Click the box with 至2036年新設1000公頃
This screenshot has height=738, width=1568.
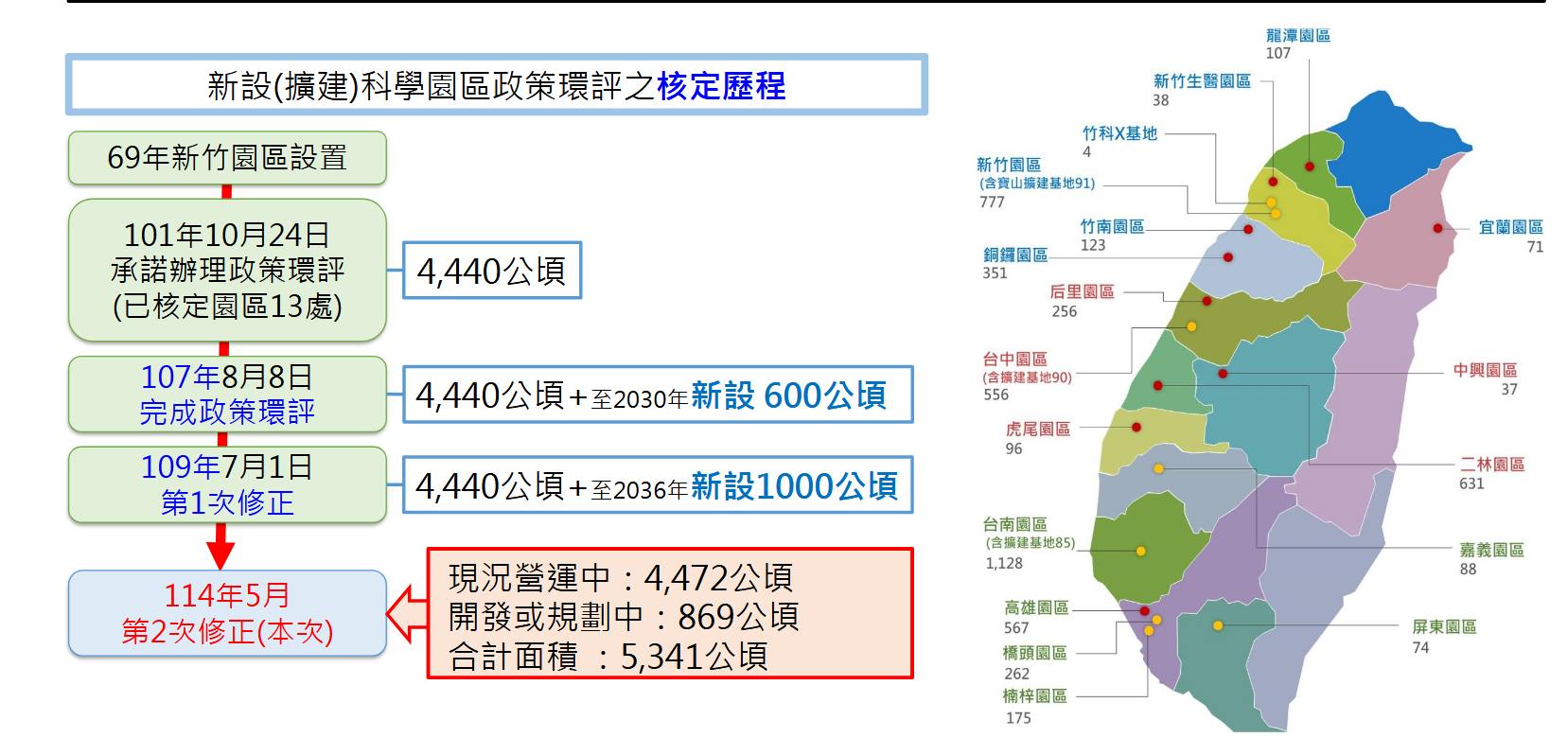point(657,485)
